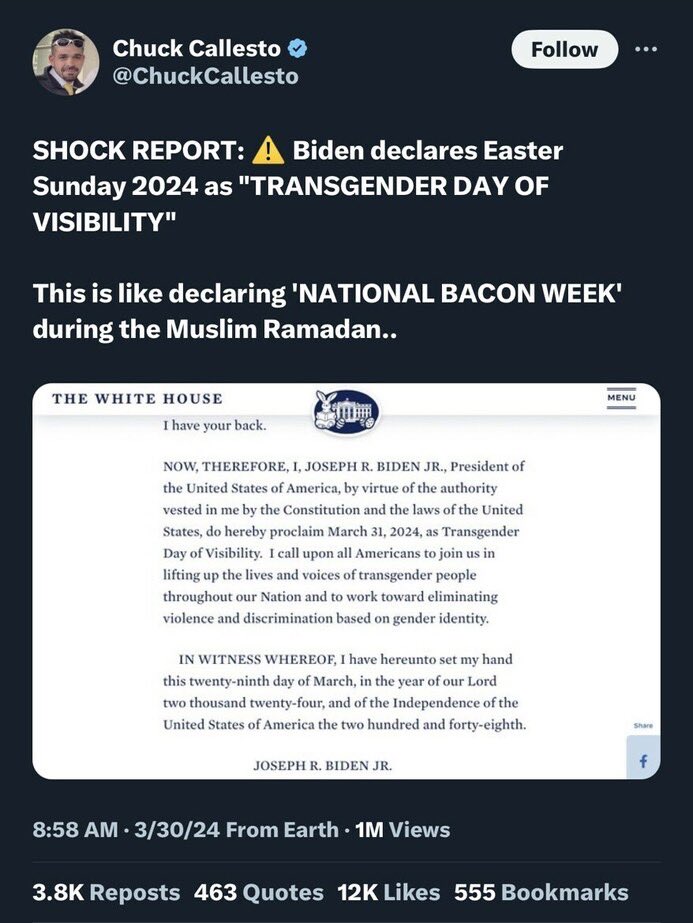Click the Share label above the Facebook icon
693x923 pixels.
point(642,725)
